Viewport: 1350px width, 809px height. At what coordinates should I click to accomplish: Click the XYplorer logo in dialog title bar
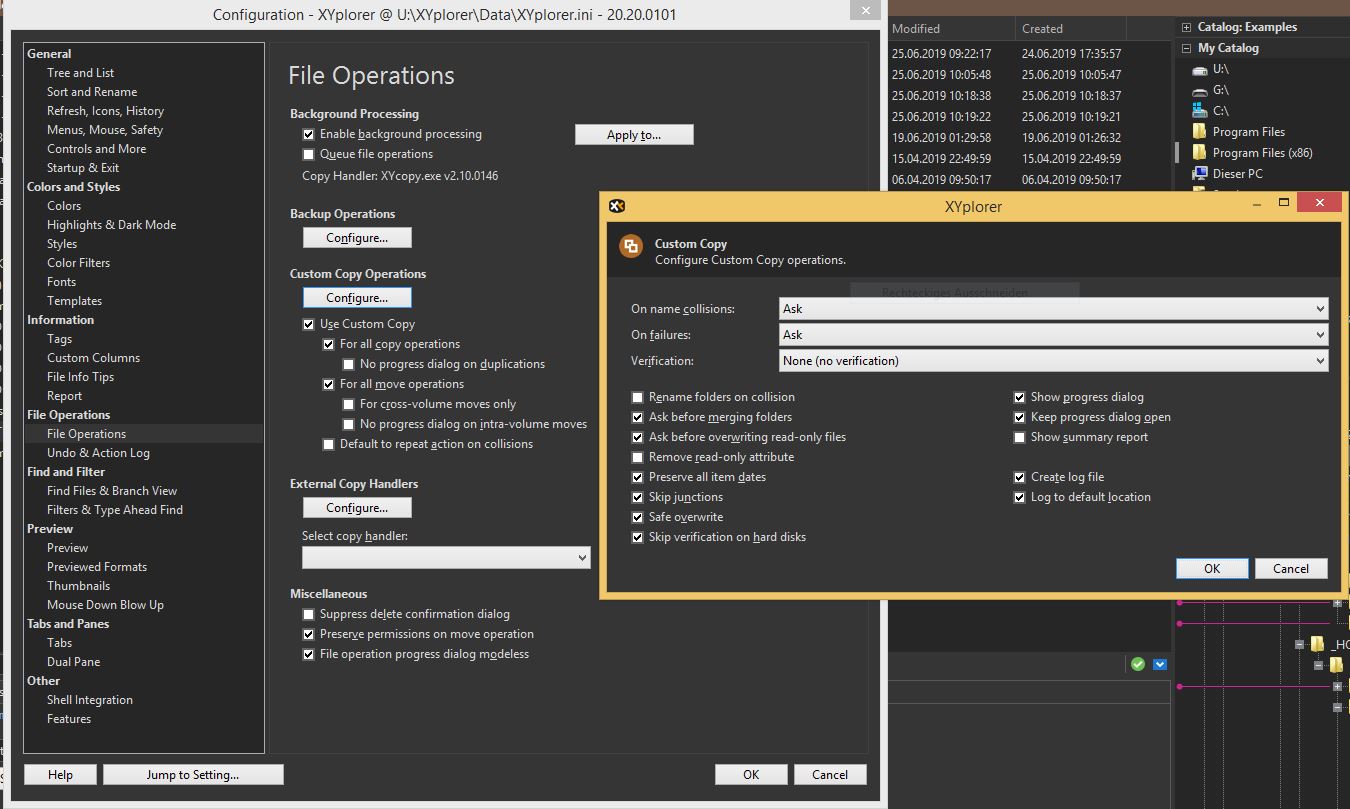coord(617,206)
